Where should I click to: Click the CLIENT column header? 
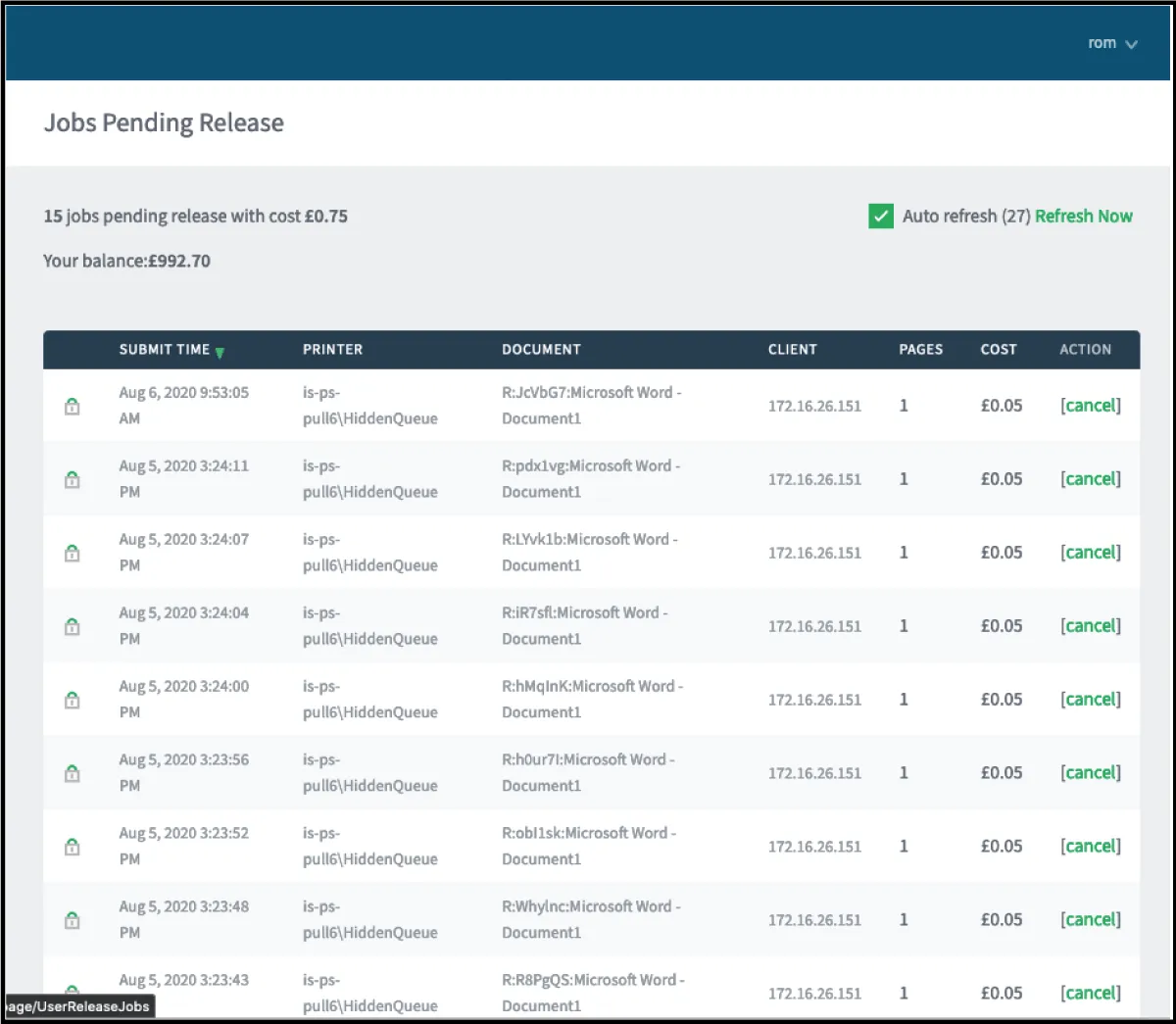(792, 350)
